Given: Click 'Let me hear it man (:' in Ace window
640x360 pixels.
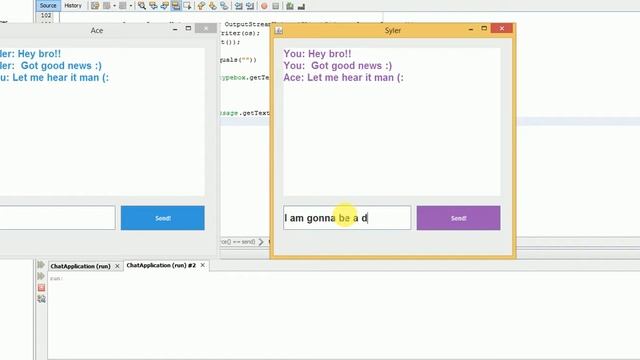Looking at the screenshot, I should tap(54, 78).
